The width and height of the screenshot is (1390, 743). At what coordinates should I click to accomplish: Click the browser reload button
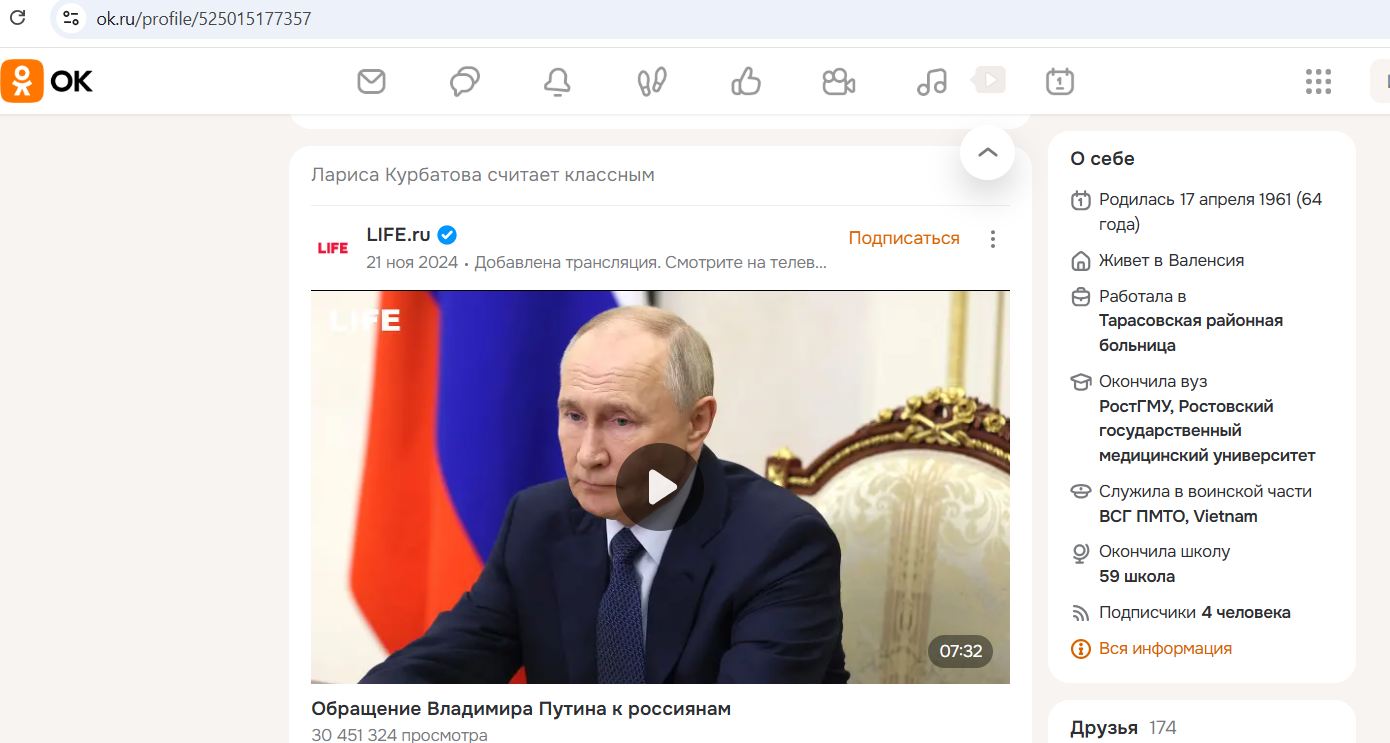click(17, 18)
